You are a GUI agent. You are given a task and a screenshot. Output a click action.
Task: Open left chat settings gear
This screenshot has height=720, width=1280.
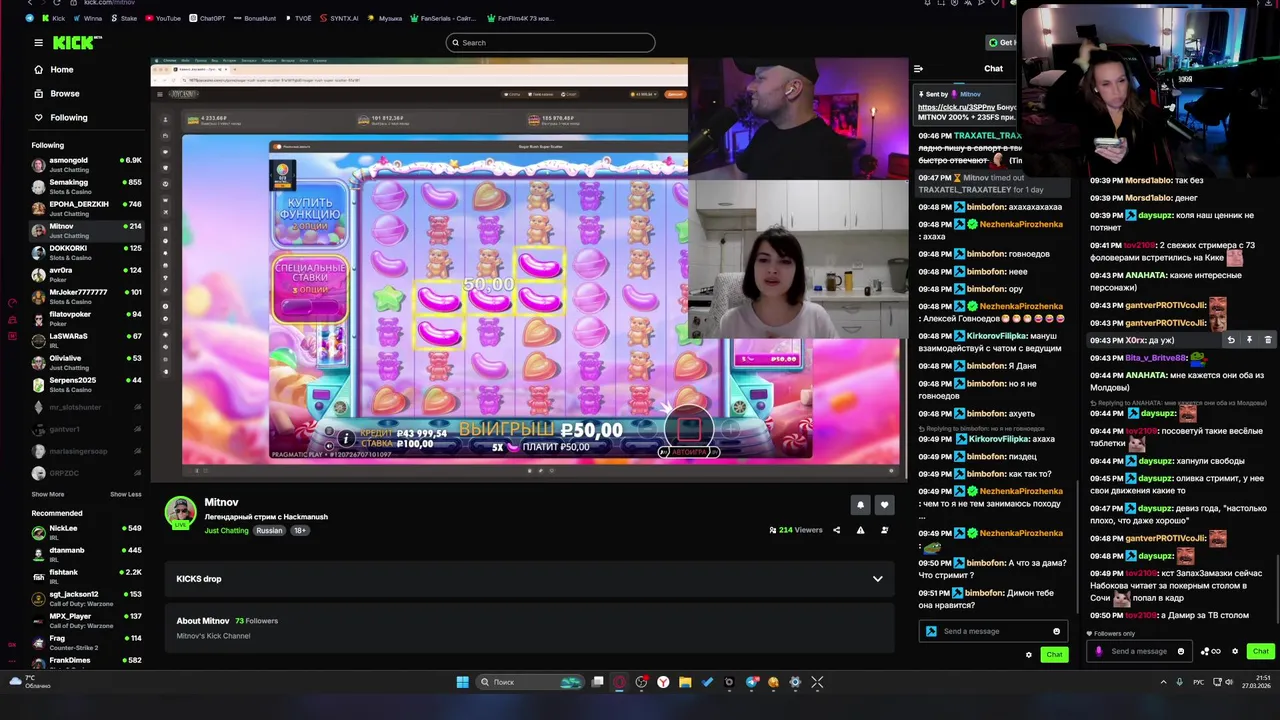click(x=1028, y=655)
